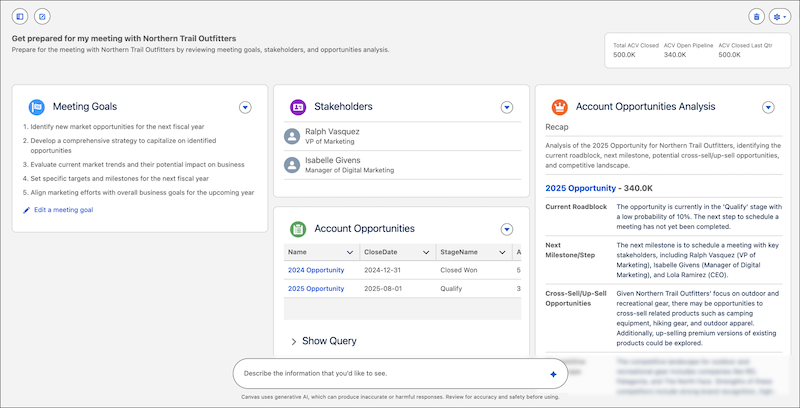Image resolution: width=800 pixels, height=408 pixels.
Task: Click stakeholder name Isabelle Givens
Action: 333,160
